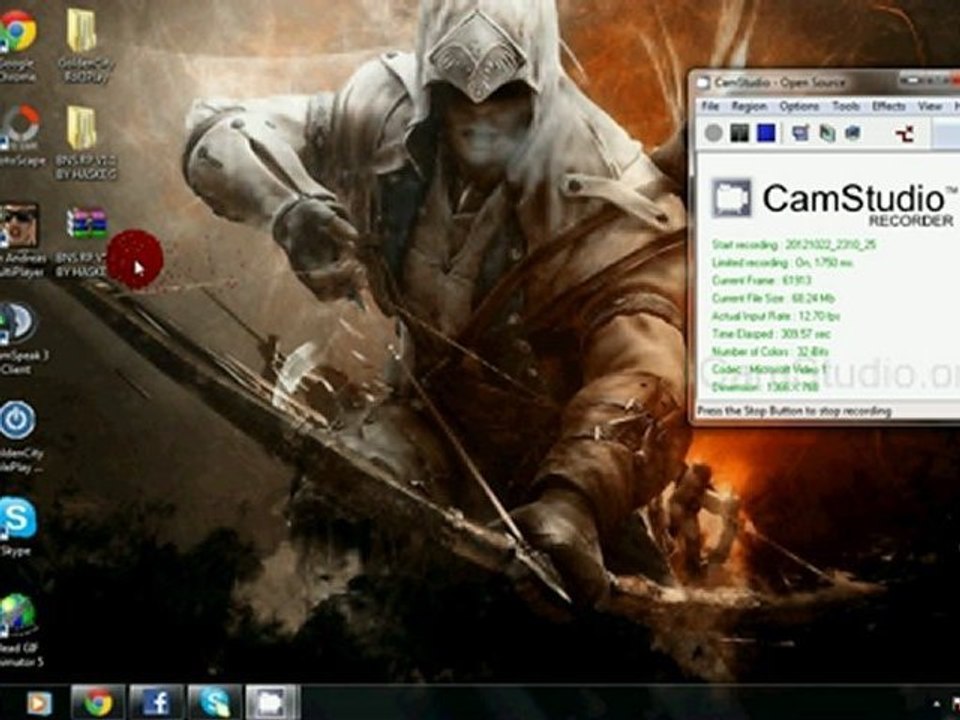Image resolution: width=960 pixels, height=720 pixels.
Task: Open the File menu in CamStudio
Action: tap(710, 107)
